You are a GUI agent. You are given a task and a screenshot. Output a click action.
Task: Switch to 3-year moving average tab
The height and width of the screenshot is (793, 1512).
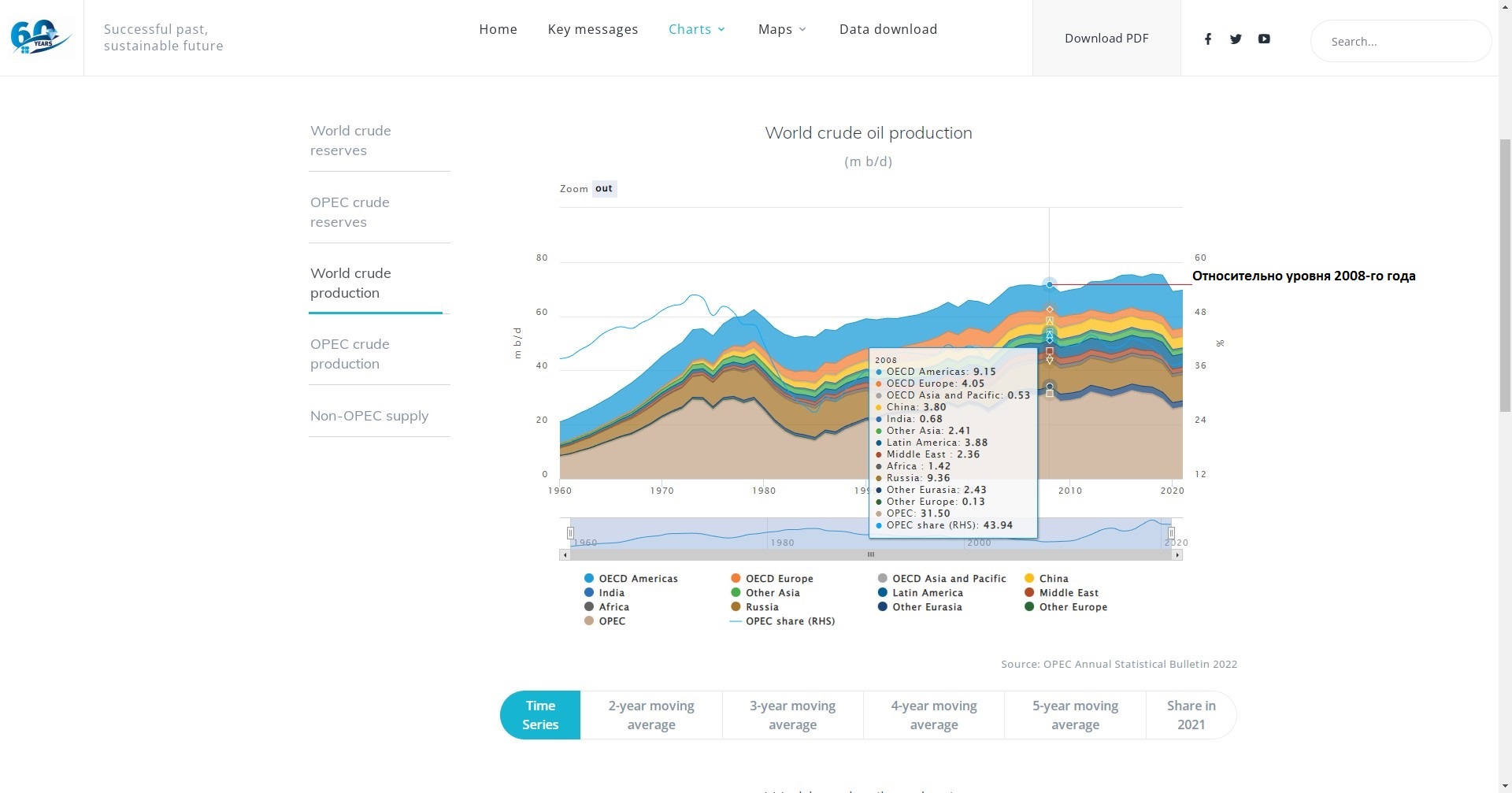792,715
